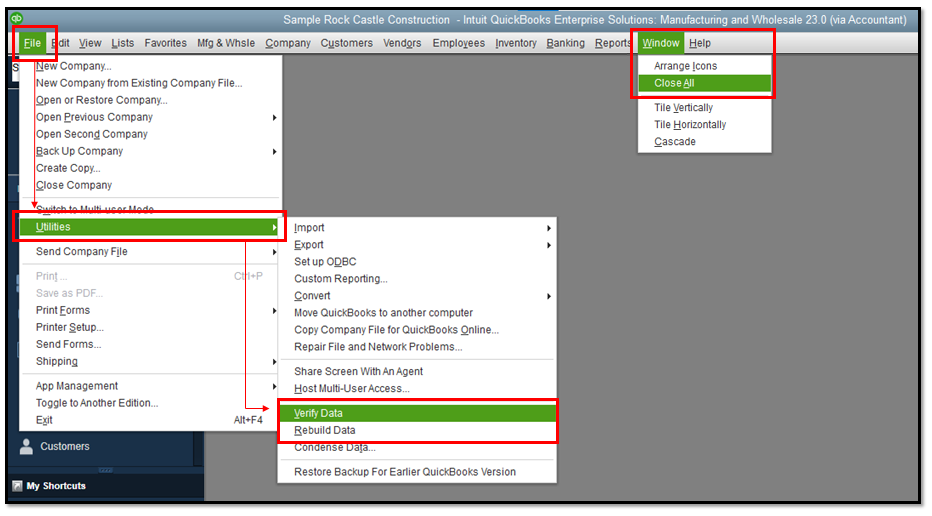Open the Inventory menu
Viewport: 932px width, 516px height.
[516, 43]
